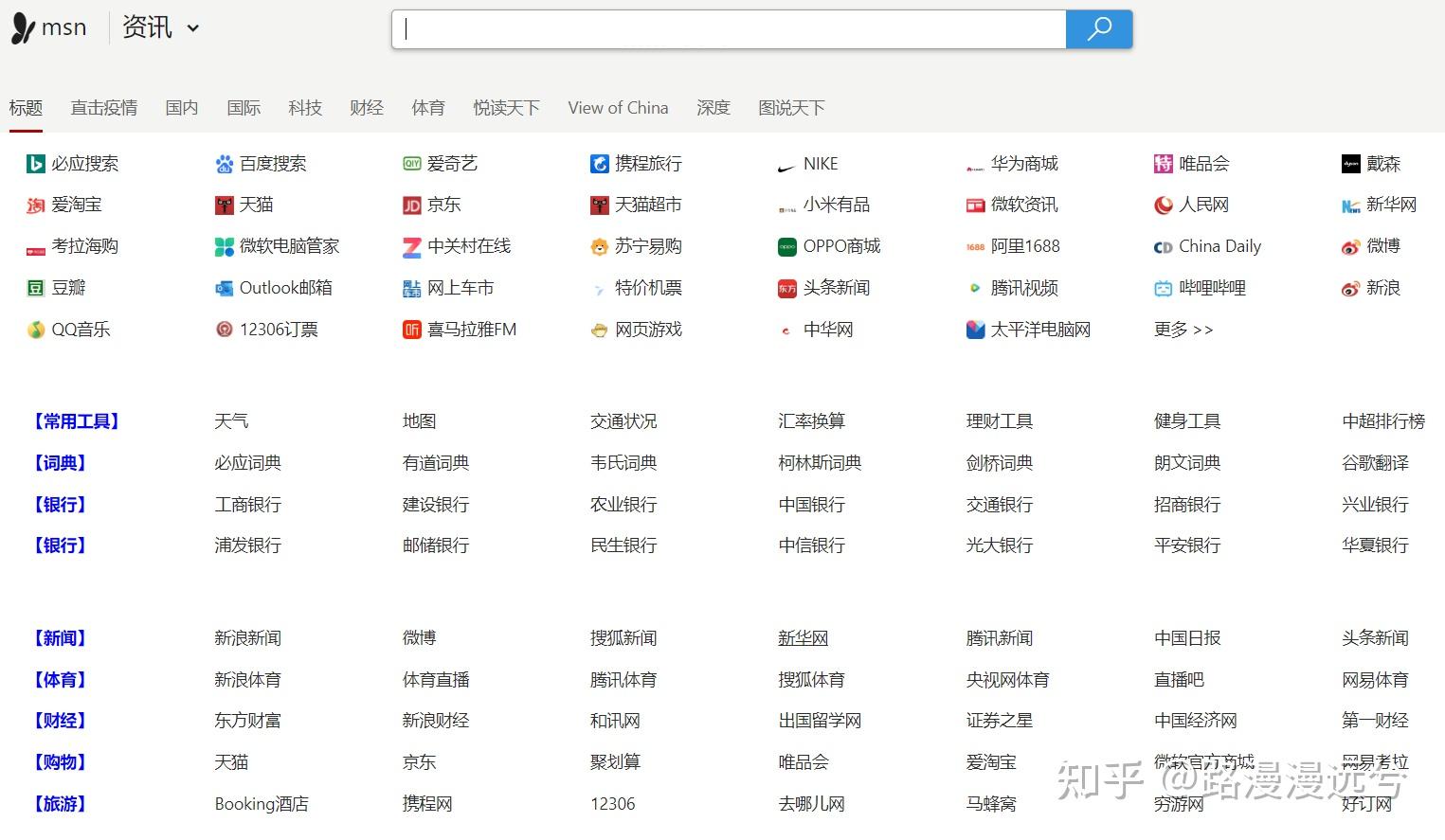Image resolution: width=1445 pixels, height=840 pixels.
Task: Open the 戴森 icon
Action: (x=1350, y=164)
